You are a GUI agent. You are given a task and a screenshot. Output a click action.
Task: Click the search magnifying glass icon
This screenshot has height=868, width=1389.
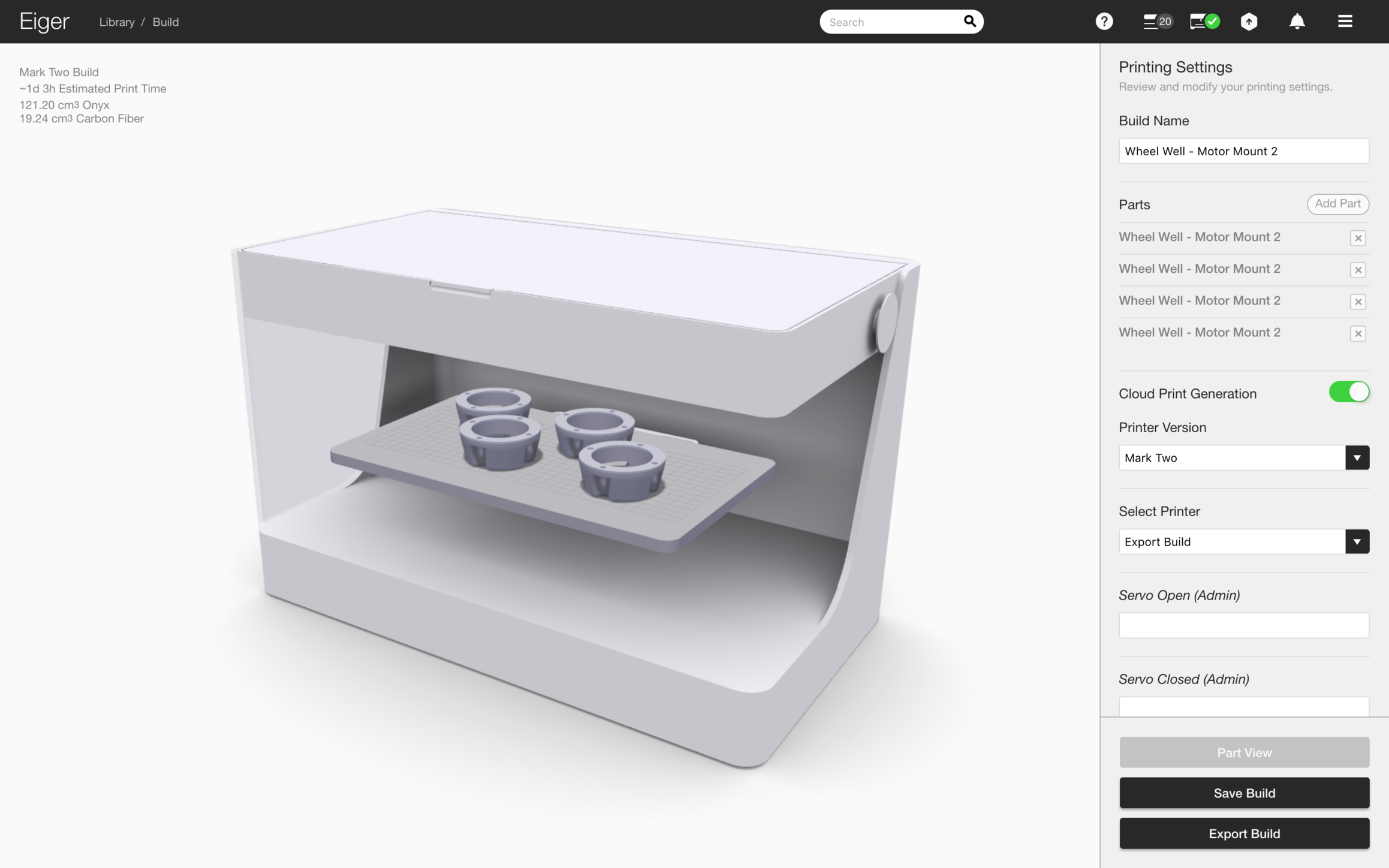pyautogui.click(x=969, y=21)
